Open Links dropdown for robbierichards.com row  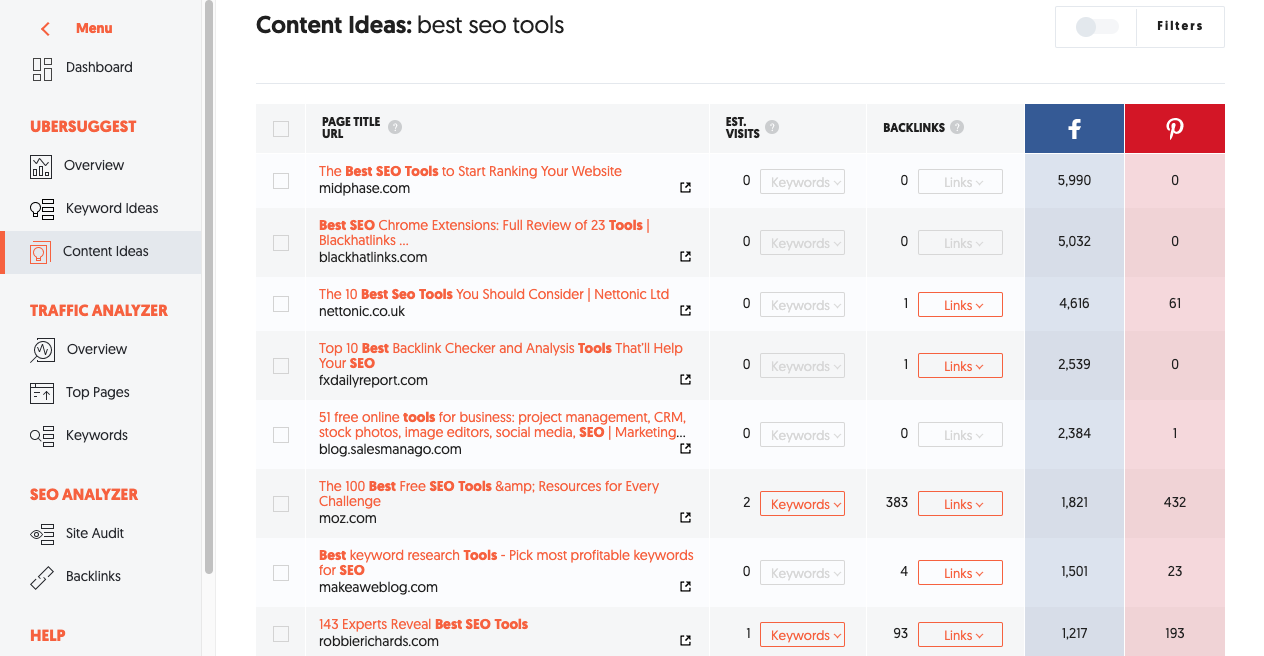click(x=960, y=635)
